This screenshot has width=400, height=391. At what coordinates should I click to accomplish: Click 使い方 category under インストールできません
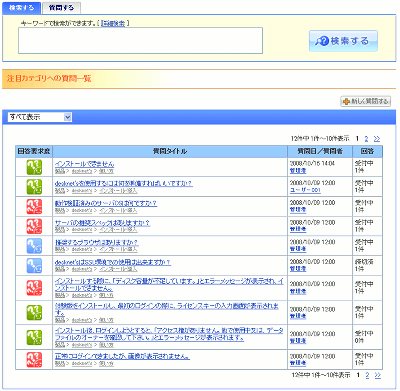pyautogui.click(x=106, y=171)
